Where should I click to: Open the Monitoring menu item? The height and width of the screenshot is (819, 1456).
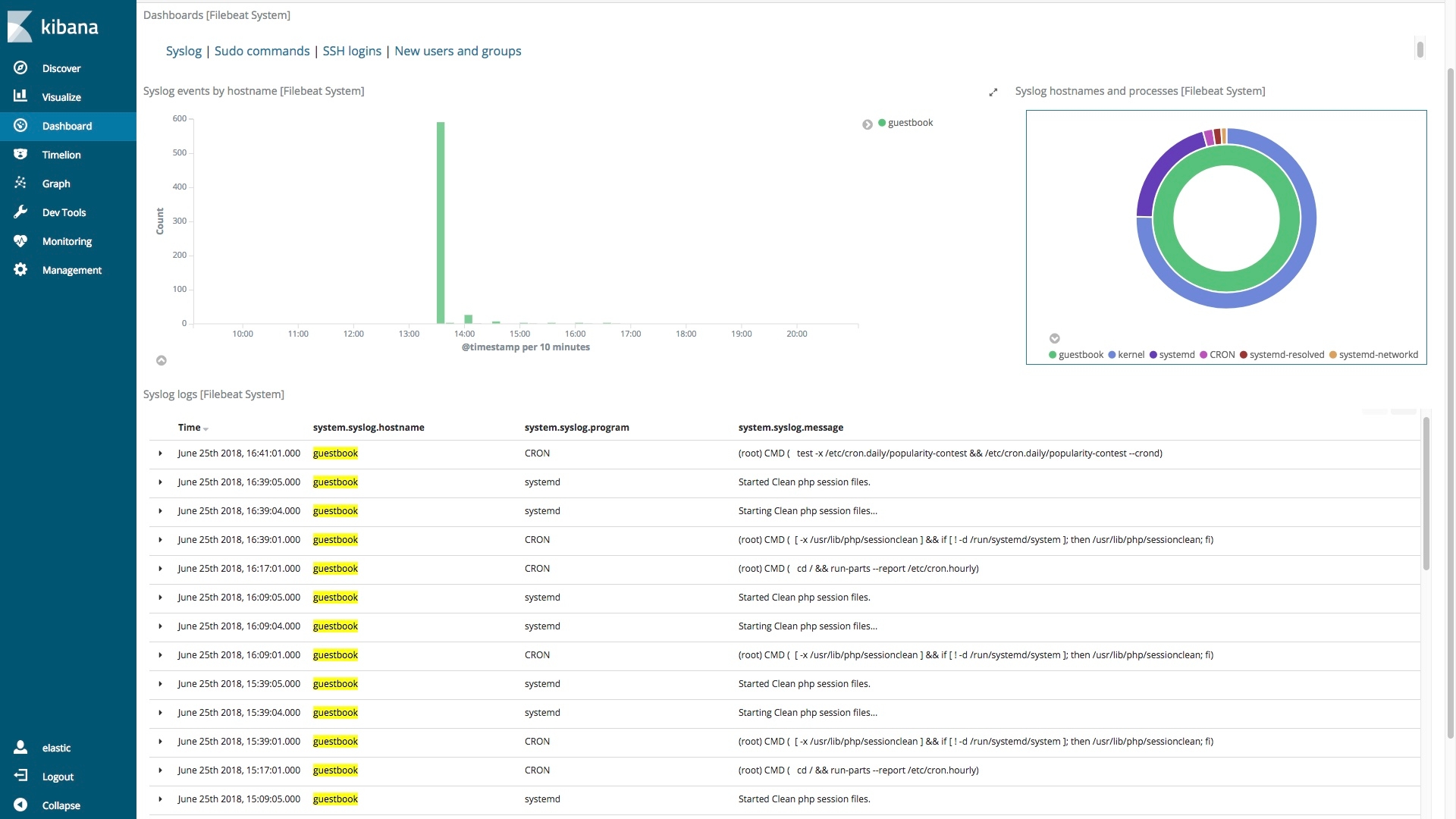[x=67, y=241]
